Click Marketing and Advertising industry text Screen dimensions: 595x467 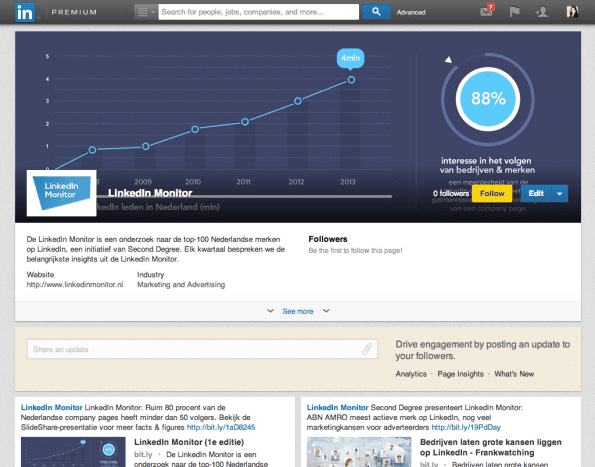[x=181, y=285]
